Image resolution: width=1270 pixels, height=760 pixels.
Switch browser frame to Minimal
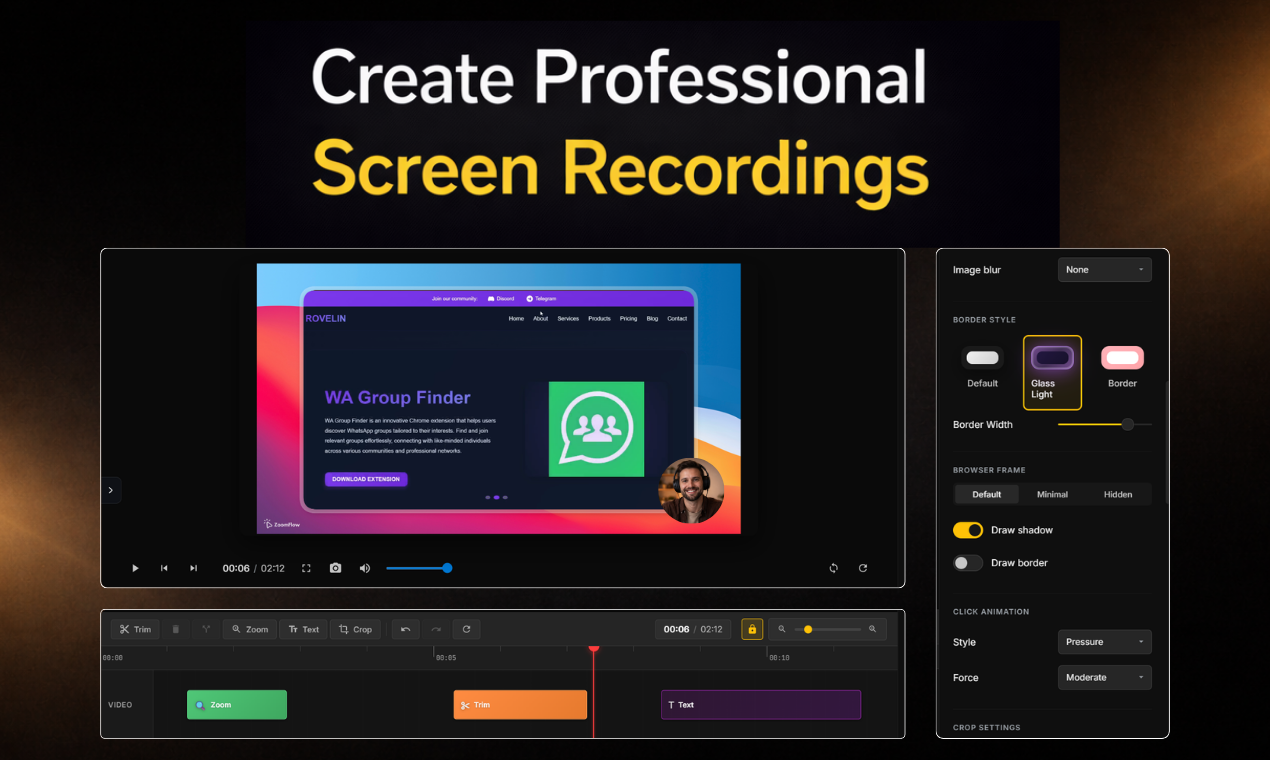[1052, 494]
